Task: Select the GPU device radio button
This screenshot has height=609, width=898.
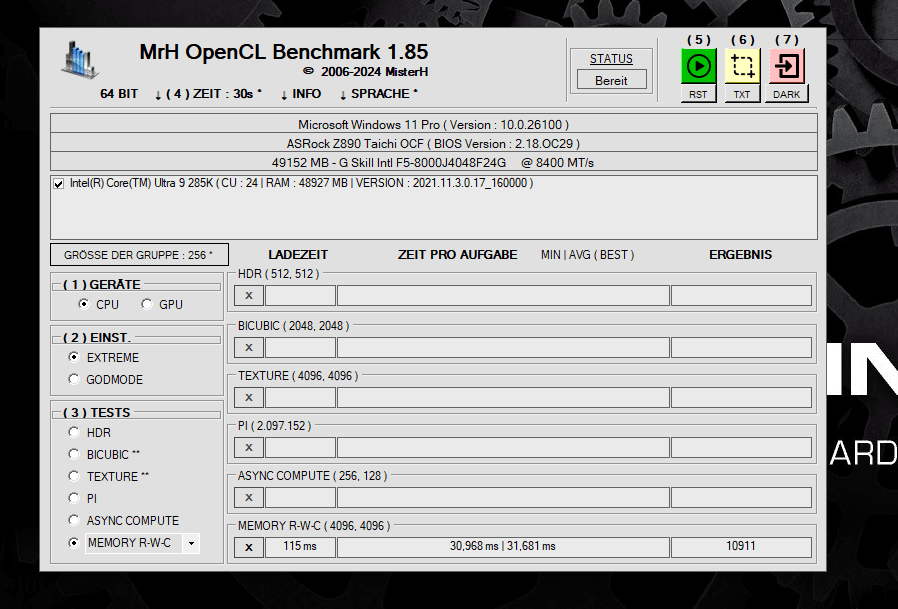Action: (147, 304)
